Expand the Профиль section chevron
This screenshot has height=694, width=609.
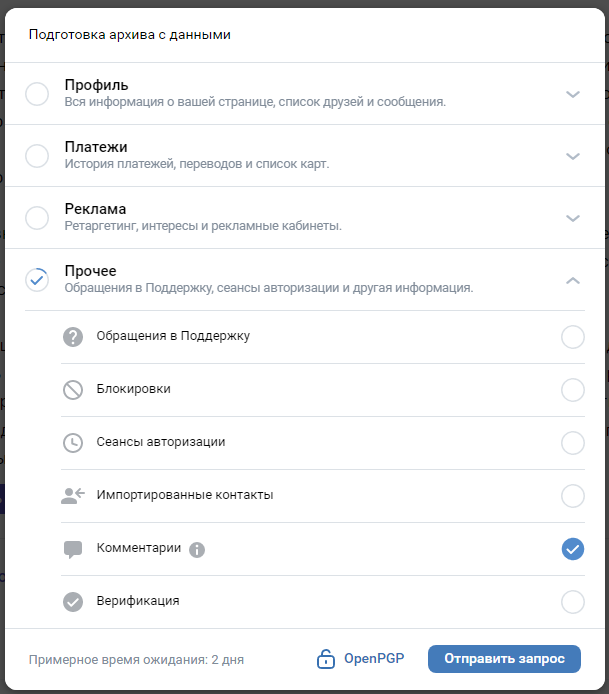coord(573,94)
